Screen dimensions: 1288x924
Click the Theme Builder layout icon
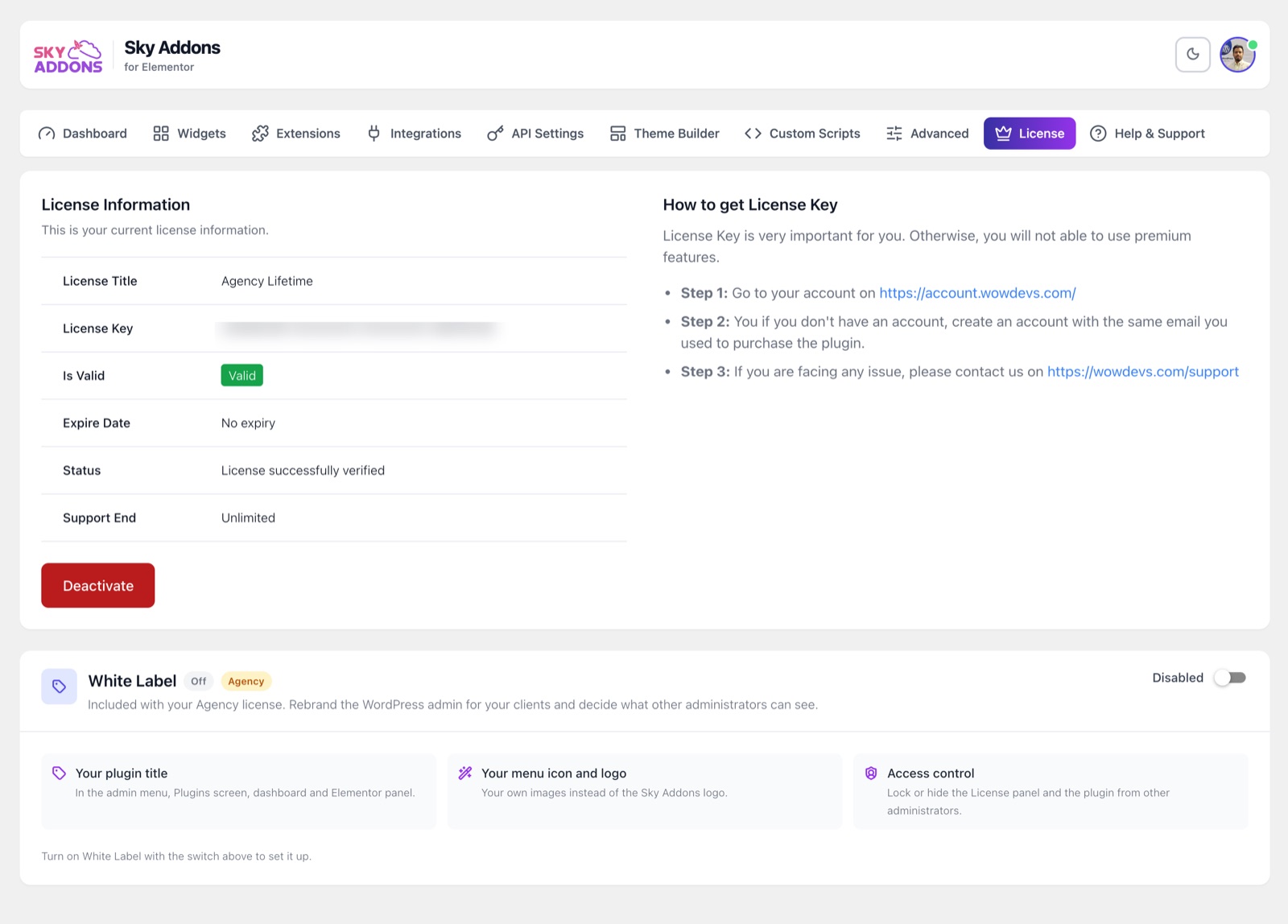tap(617, 134)
